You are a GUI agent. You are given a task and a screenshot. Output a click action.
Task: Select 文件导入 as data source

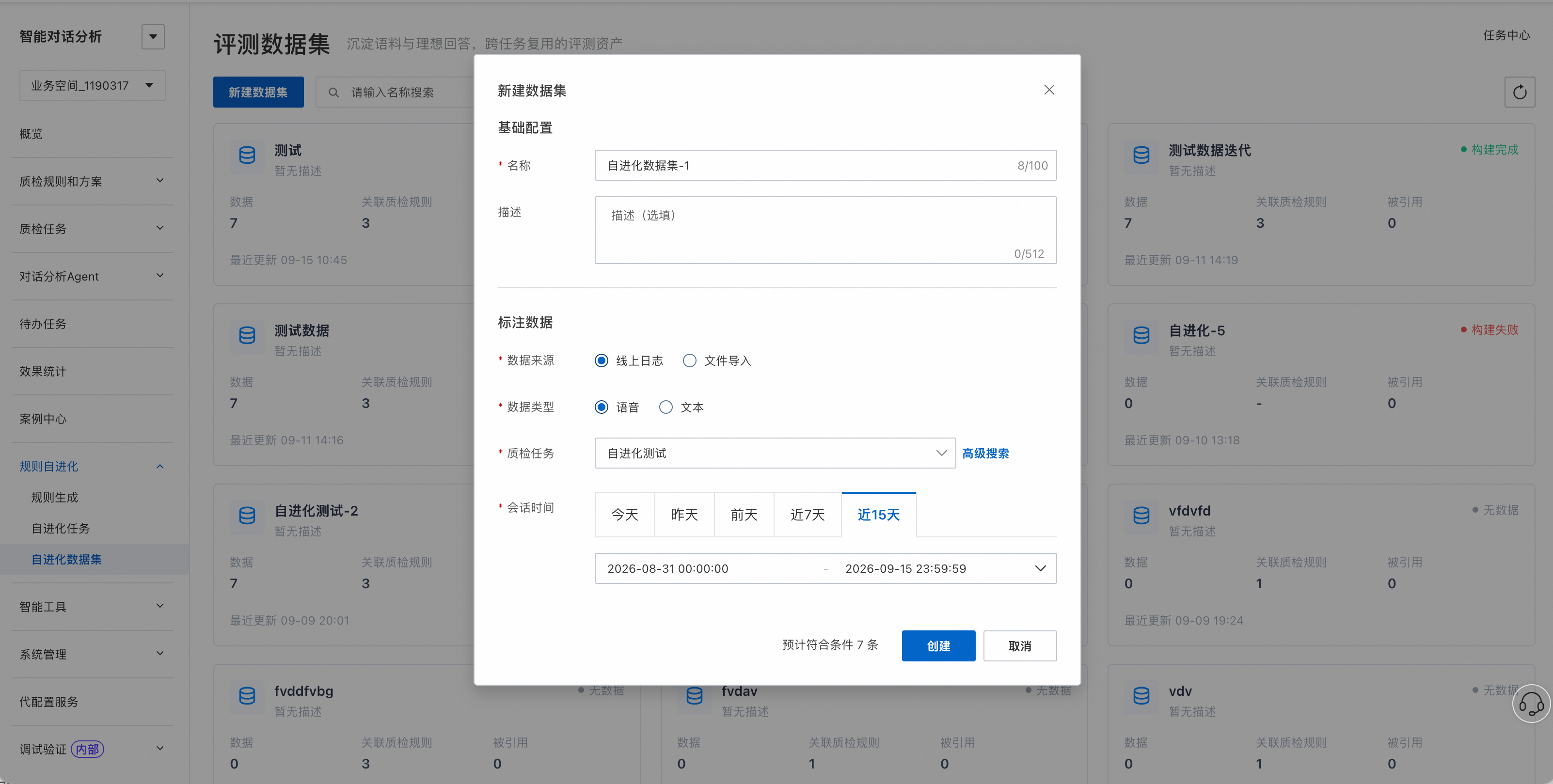[690, 361]
